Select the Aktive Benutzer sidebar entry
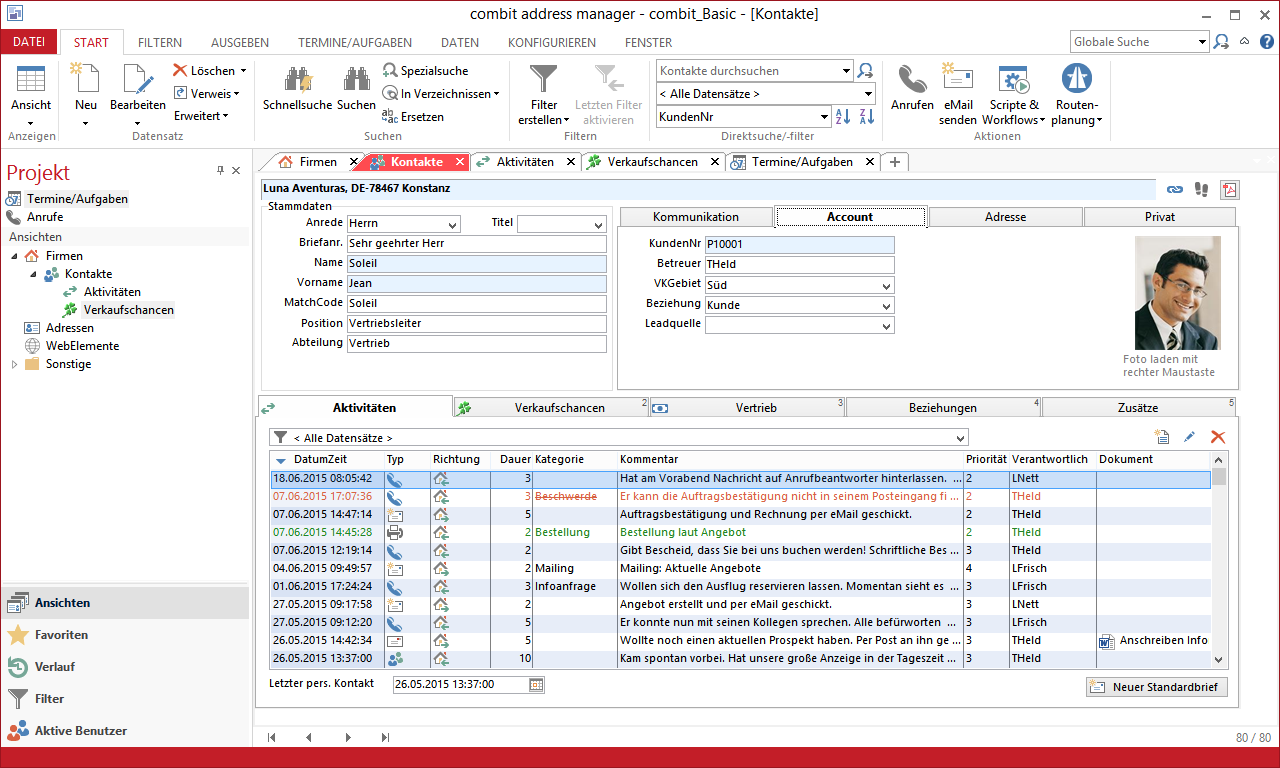Screen dimensions: 1280x768 coord(80,731)
